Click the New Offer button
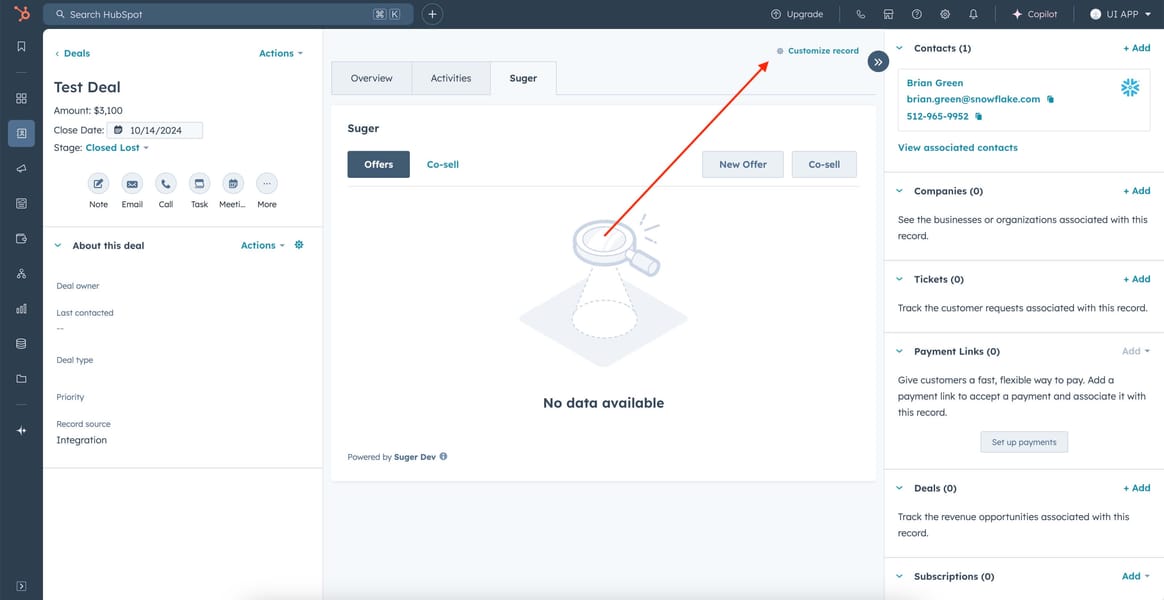 (742, 164)
